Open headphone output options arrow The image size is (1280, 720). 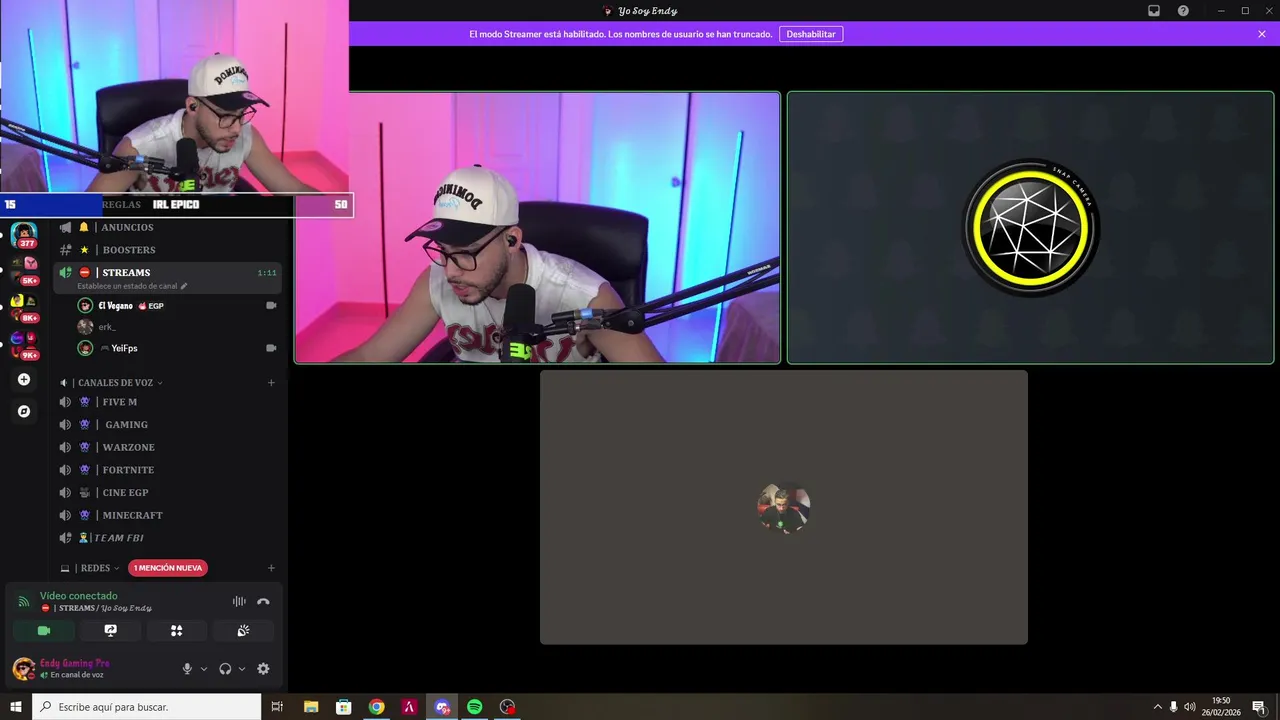click(242, 669)
